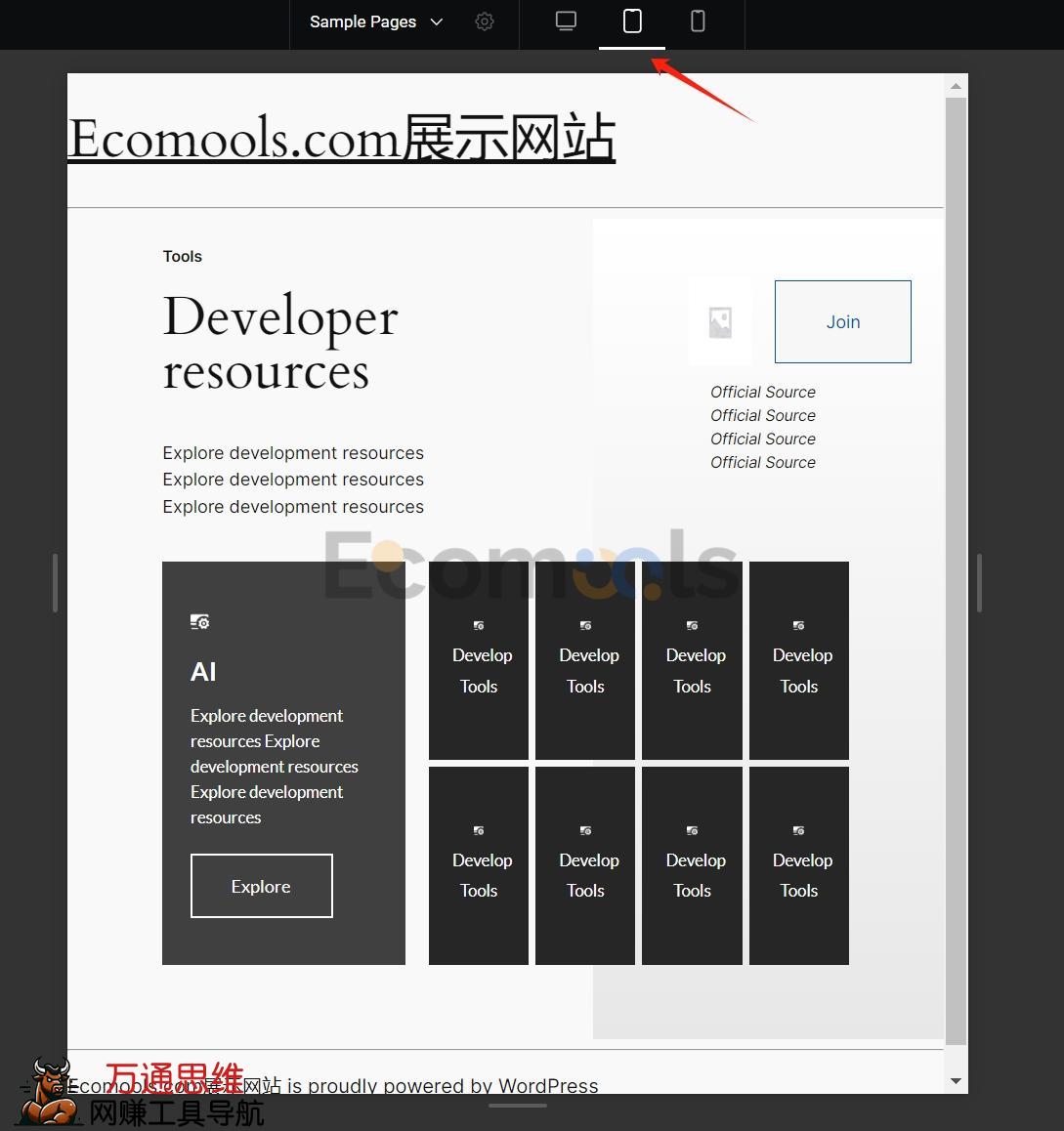Open the Ecomools.com展示网站 site title link
The width and height of the screenshot is (1064, 1131).
(341, 139)
